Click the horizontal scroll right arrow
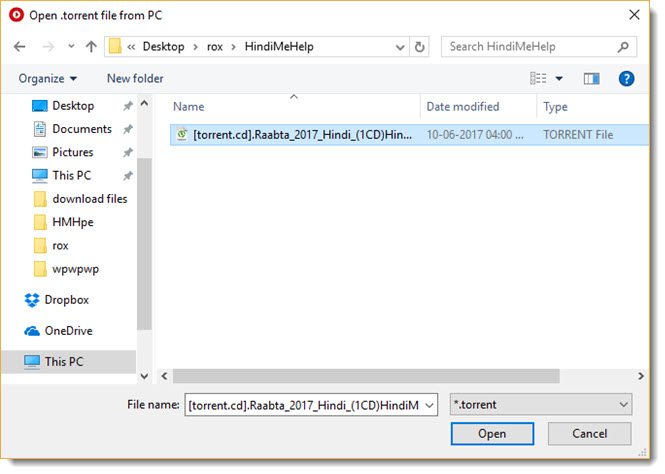The width and height of the screenshot is (665, 474). click(641, 376)
